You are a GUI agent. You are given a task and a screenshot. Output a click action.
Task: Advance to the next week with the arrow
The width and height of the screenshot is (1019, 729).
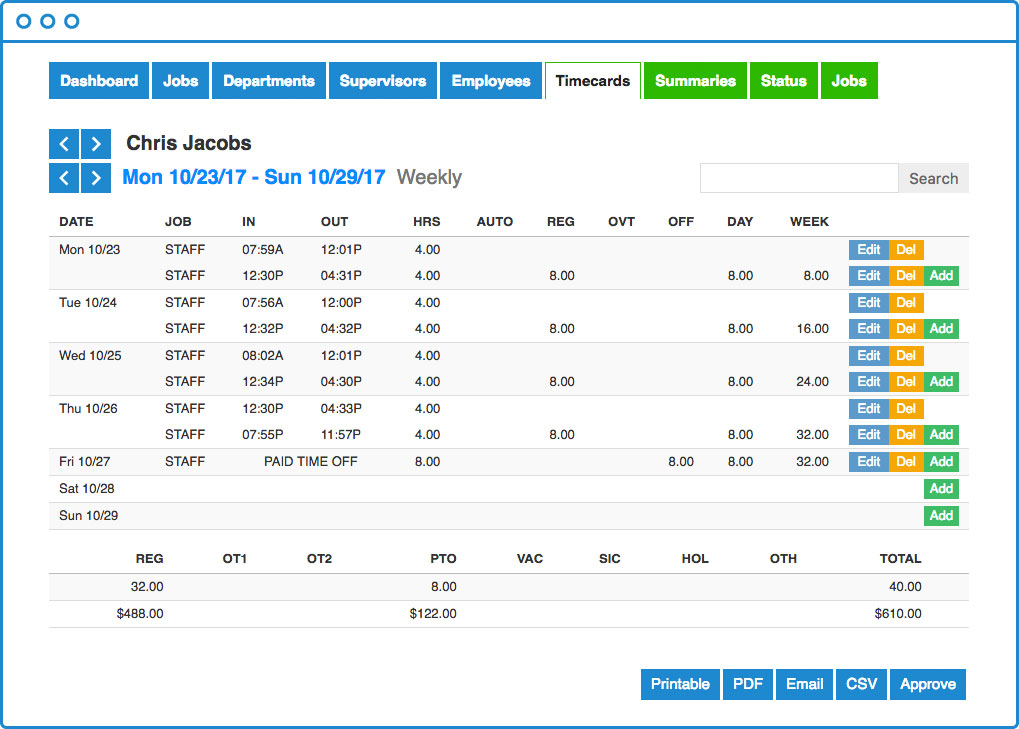tap(95, 177)
